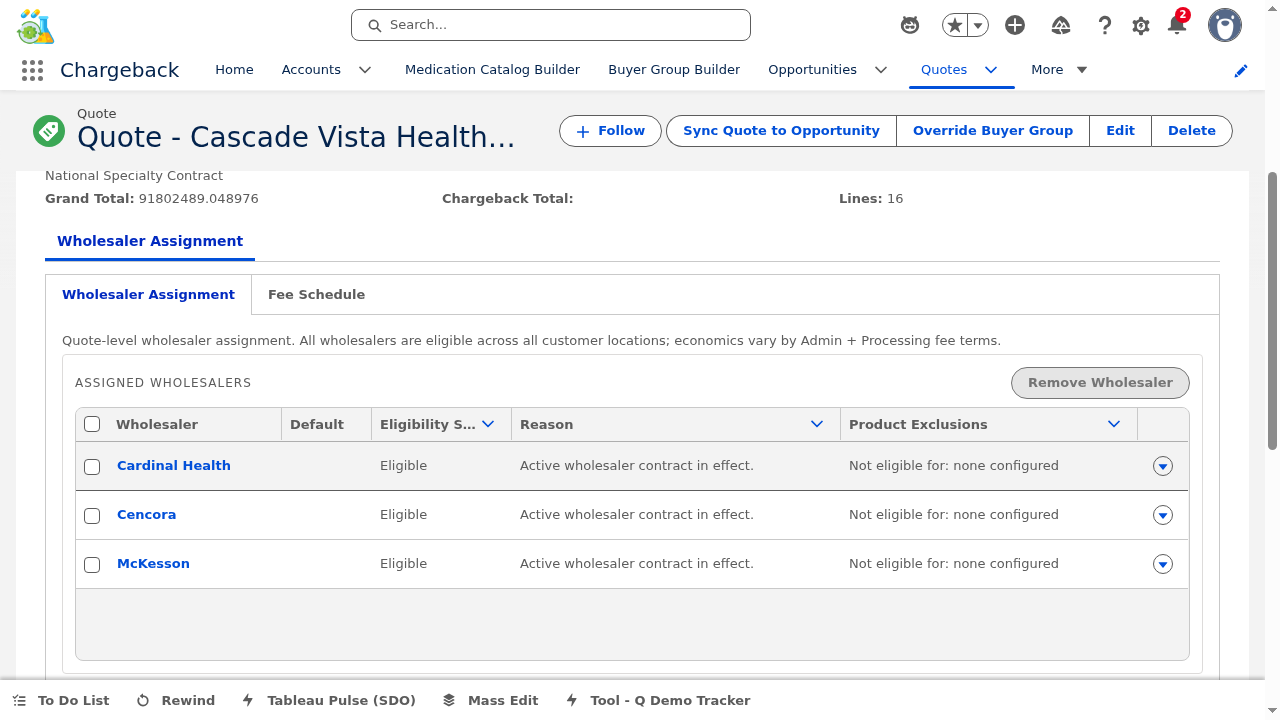Click the pencil icon to edit navigation
The height and width of the screenshot is (720, 1280).
click(1241, 71)
